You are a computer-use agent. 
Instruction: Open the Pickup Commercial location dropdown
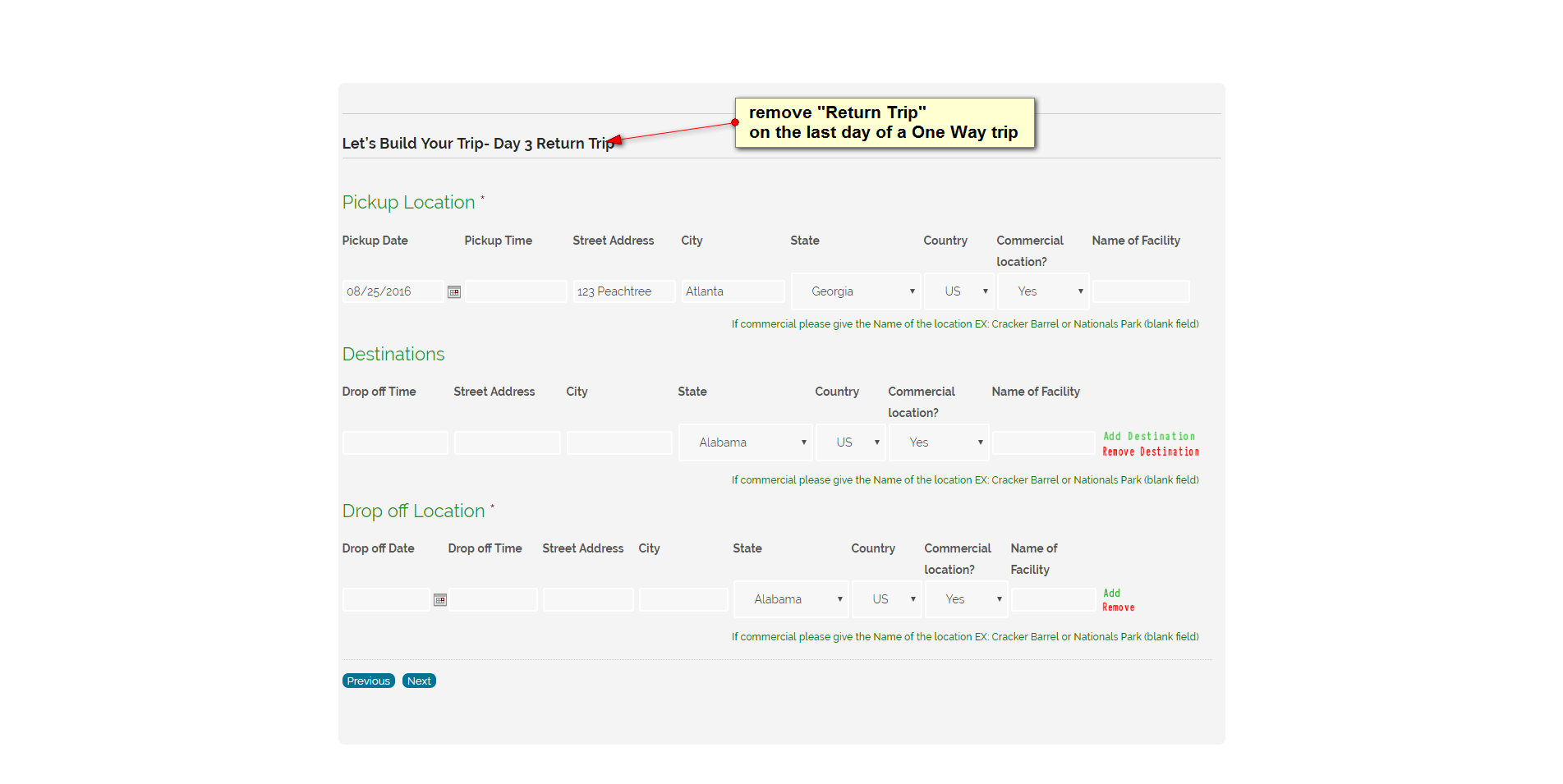1043,291
